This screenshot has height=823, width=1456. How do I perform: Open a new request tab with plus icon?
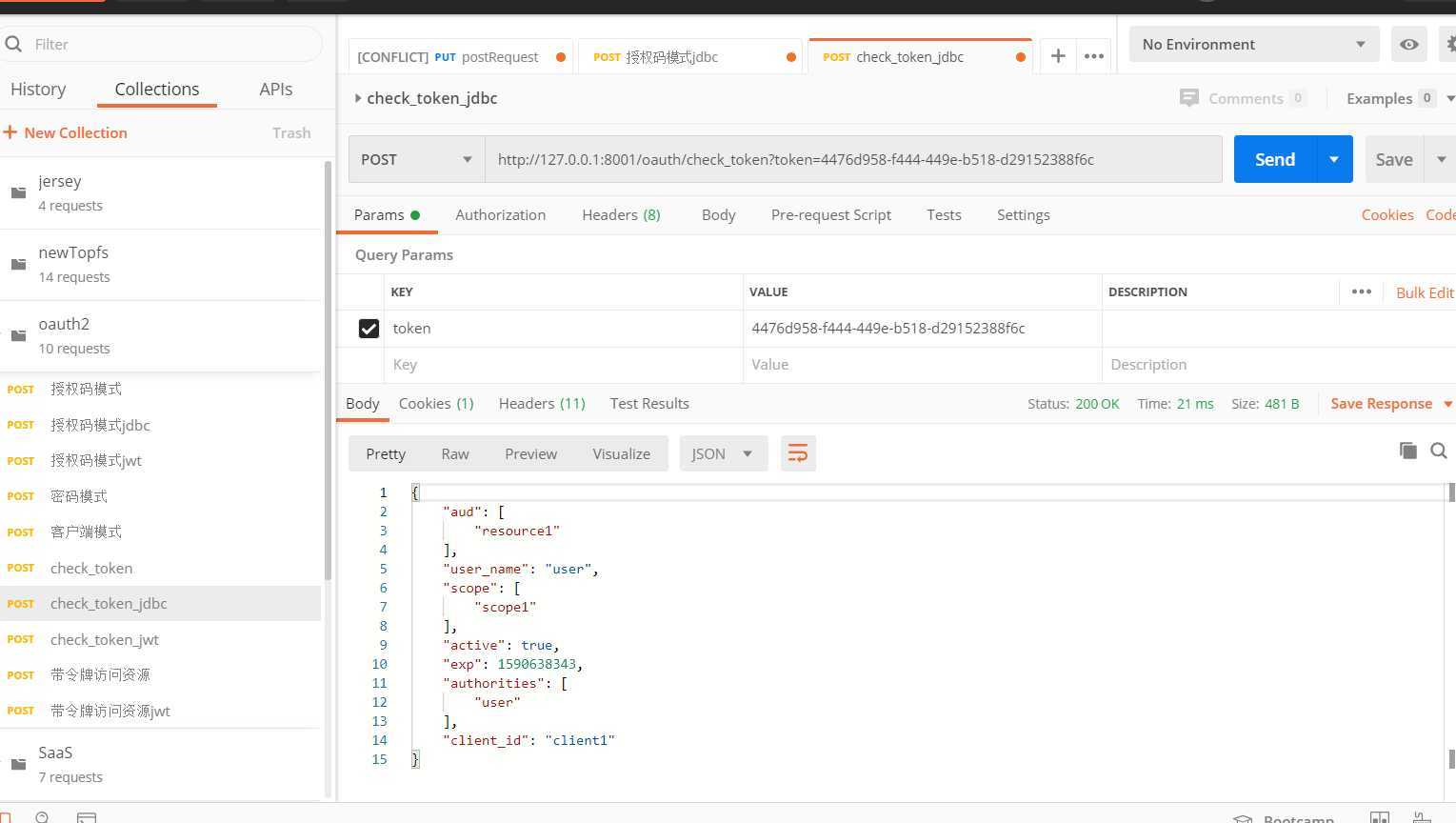[1058, 56]
